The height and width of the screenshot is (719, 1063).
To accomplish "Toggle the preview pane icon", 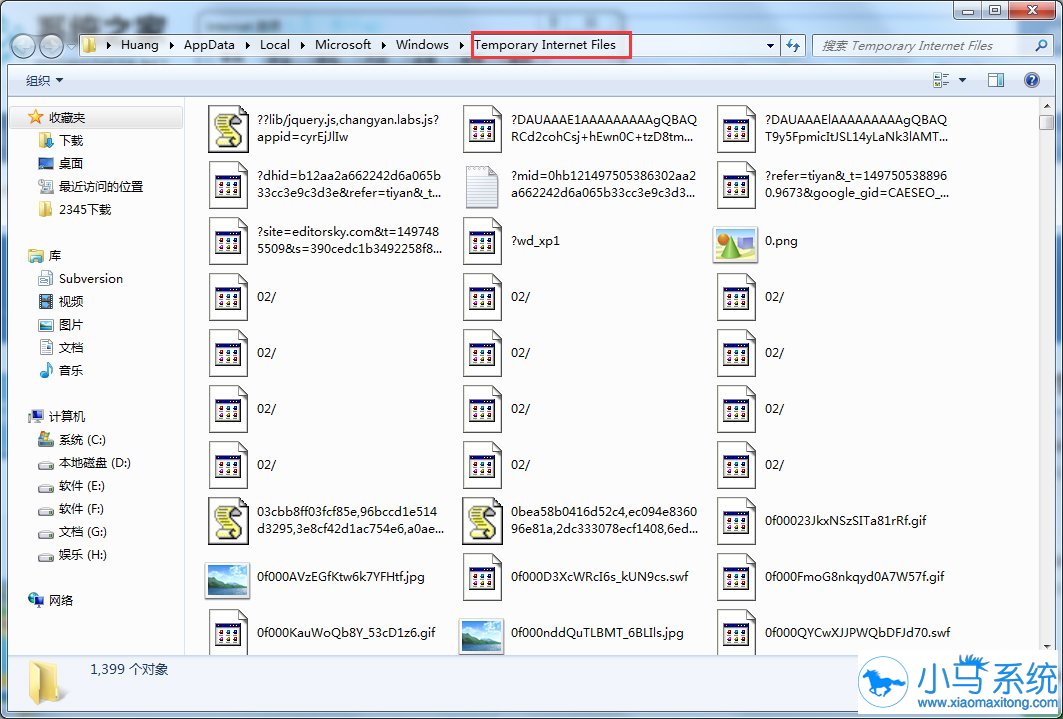I will tap(996, 80).
